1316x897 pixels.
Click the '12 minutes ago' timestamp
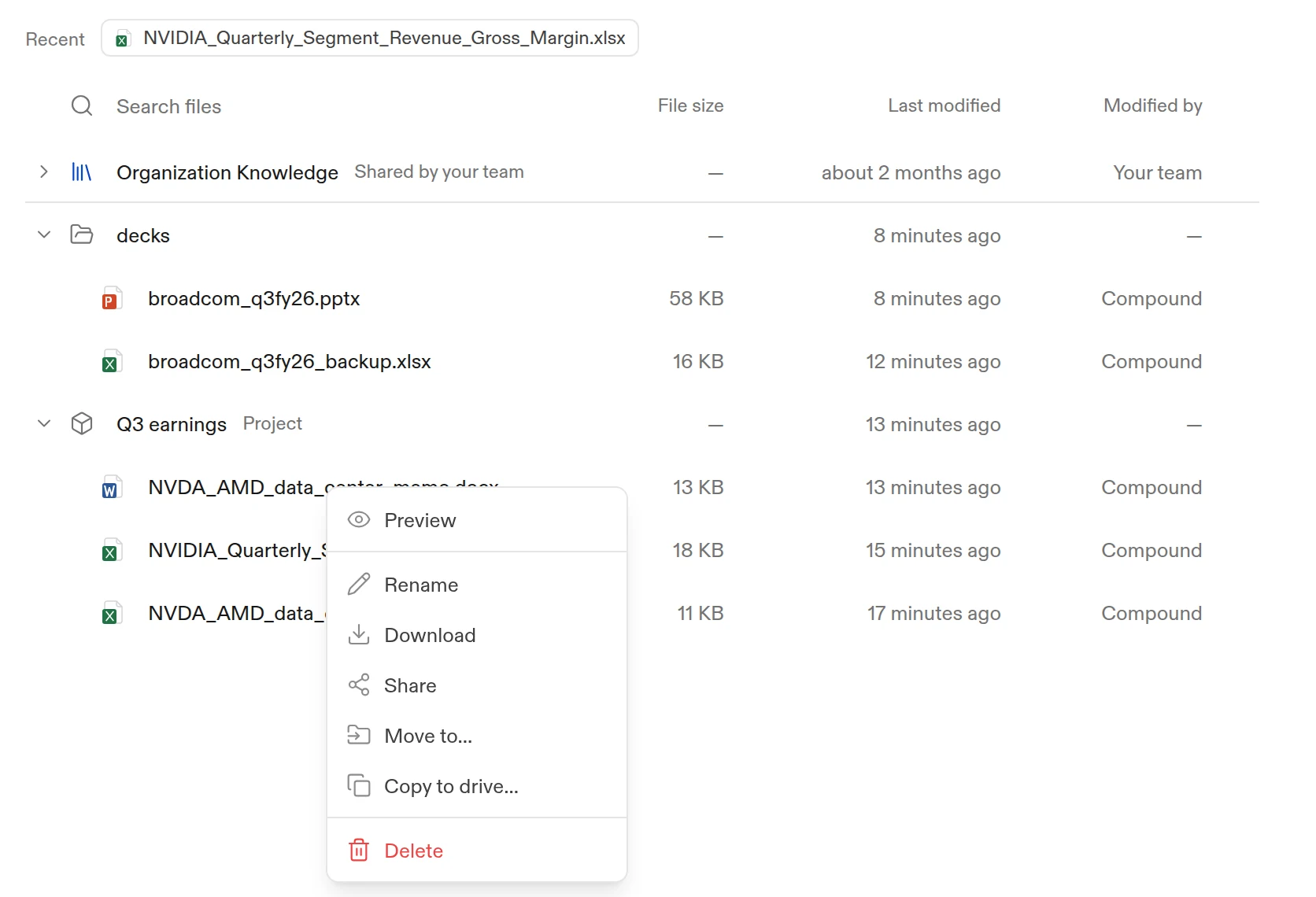(933, 361)
